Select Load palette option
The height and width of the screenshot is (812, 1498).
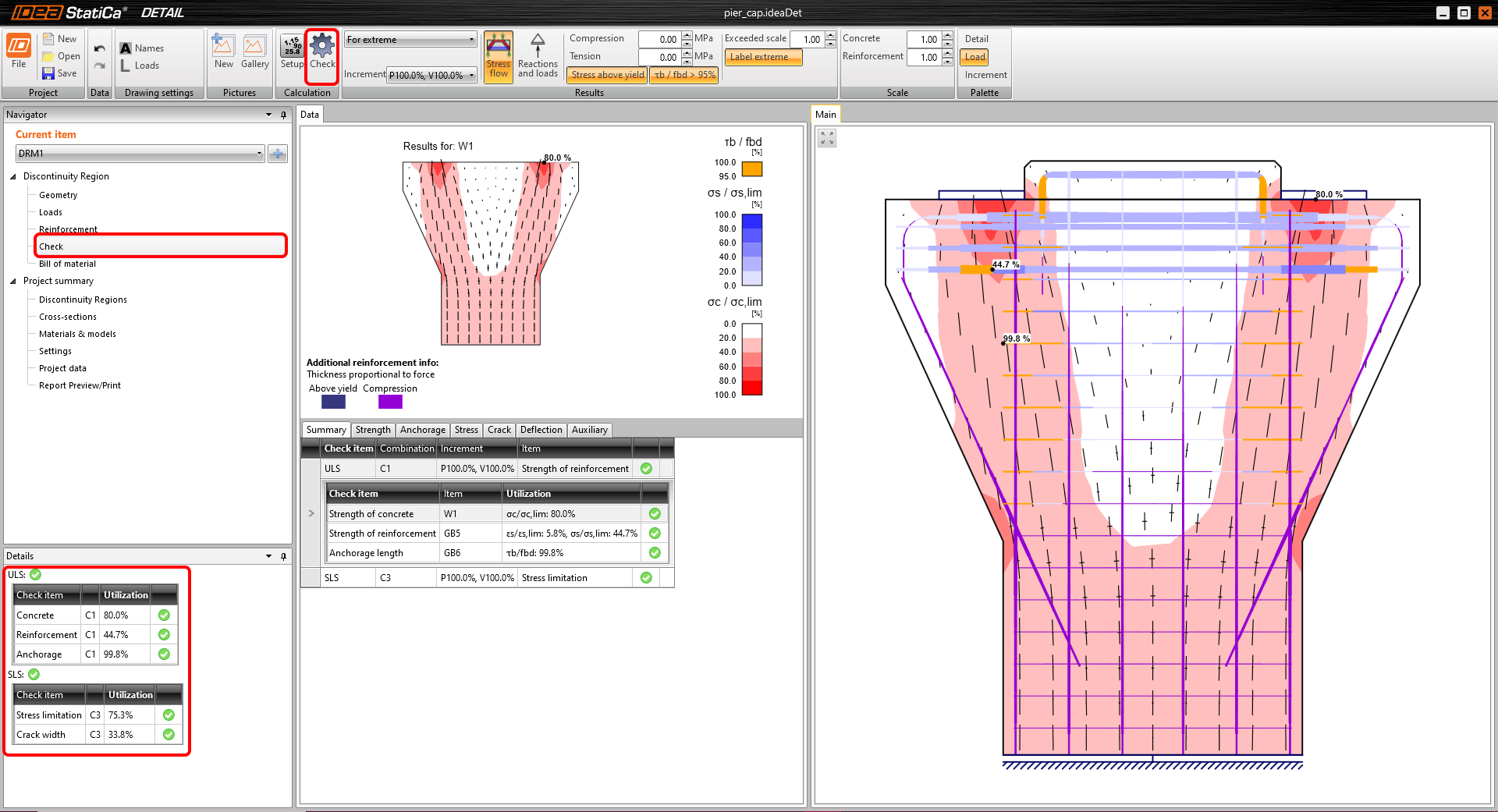[x=974, y=57]
